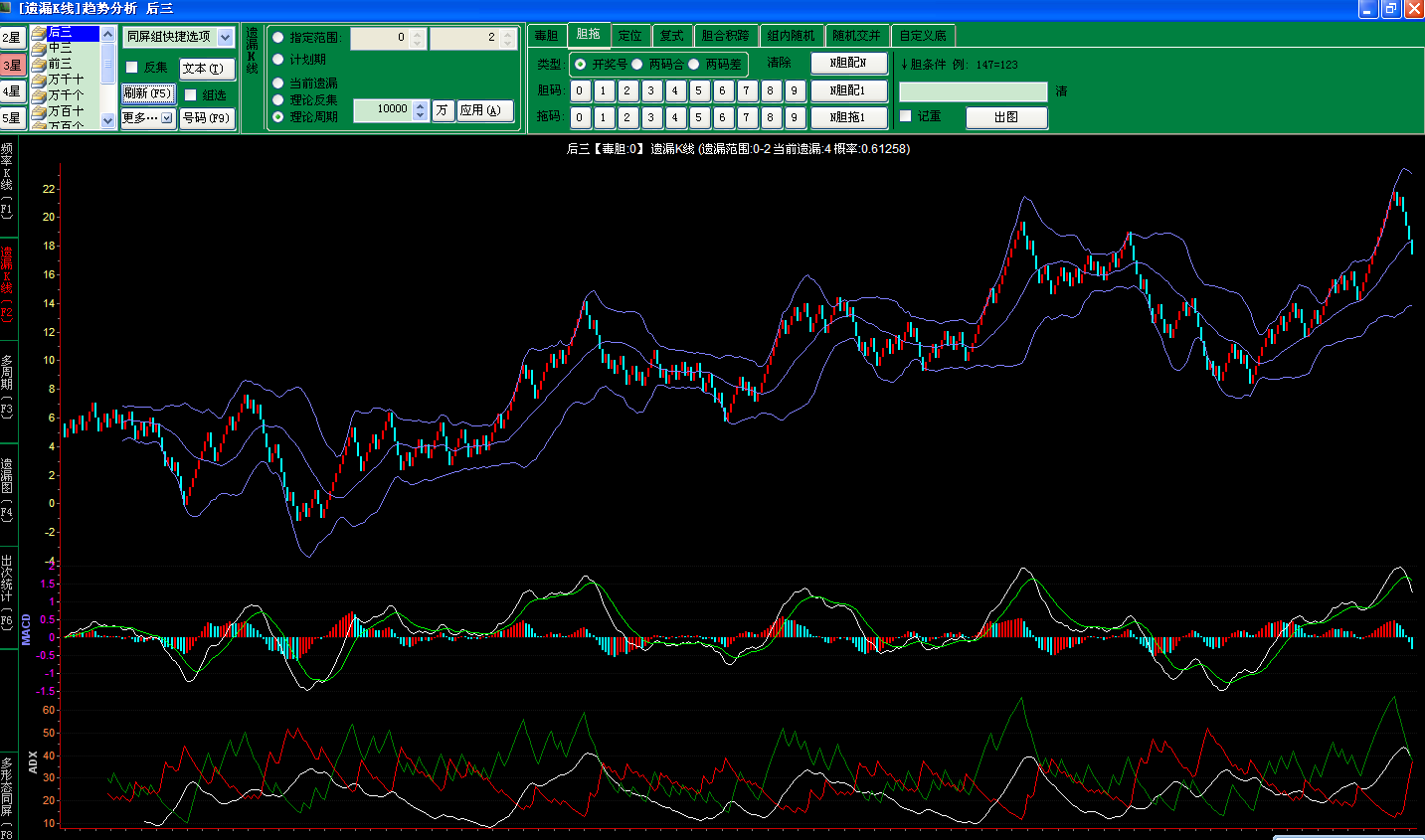This screenshot has width=1425, height=840.
Task: Click the 刷新(F5) refresh button
Action: [x=148, y=93]
